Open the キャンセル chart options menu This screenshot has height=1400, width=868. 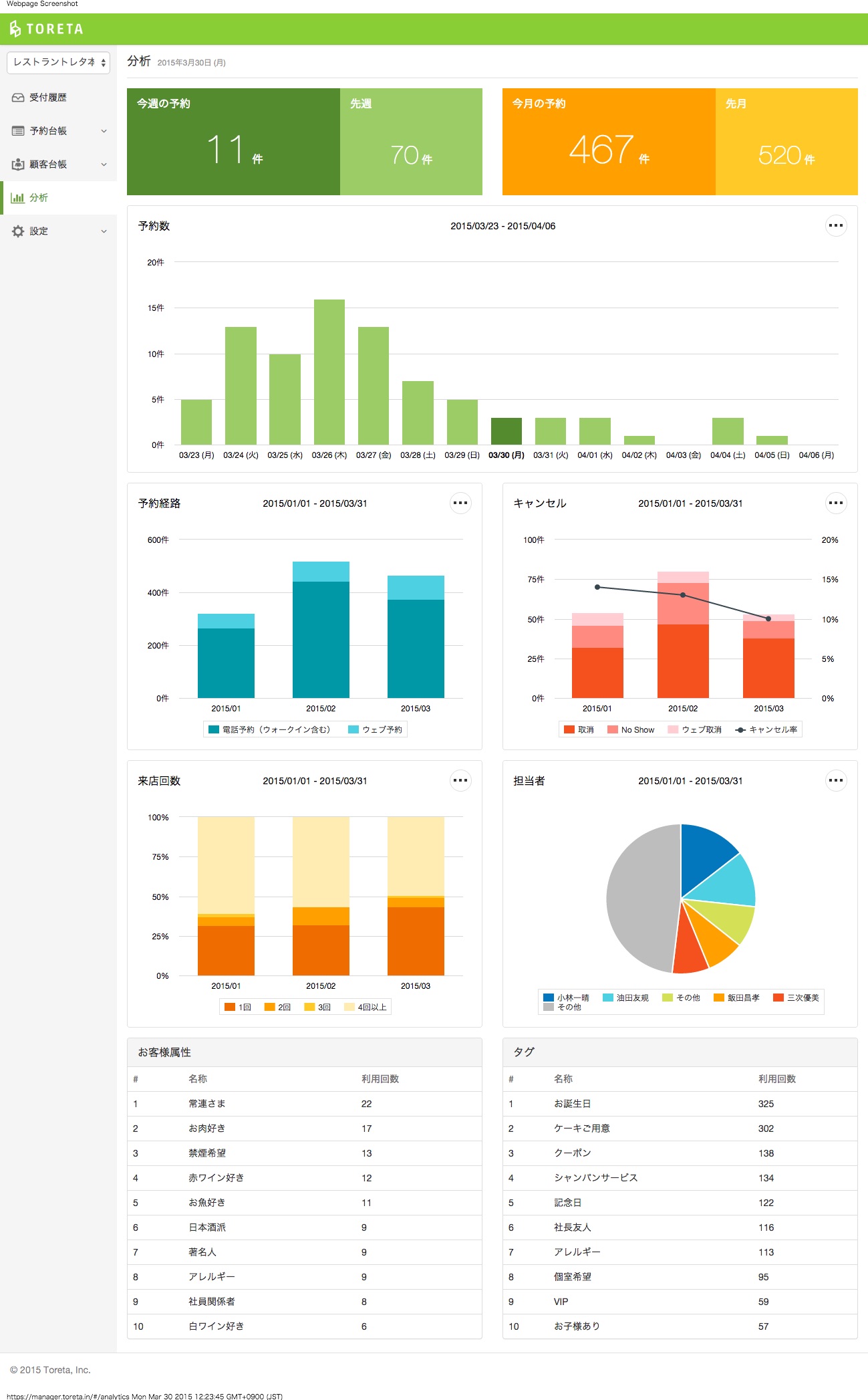[x=836, y=503]
